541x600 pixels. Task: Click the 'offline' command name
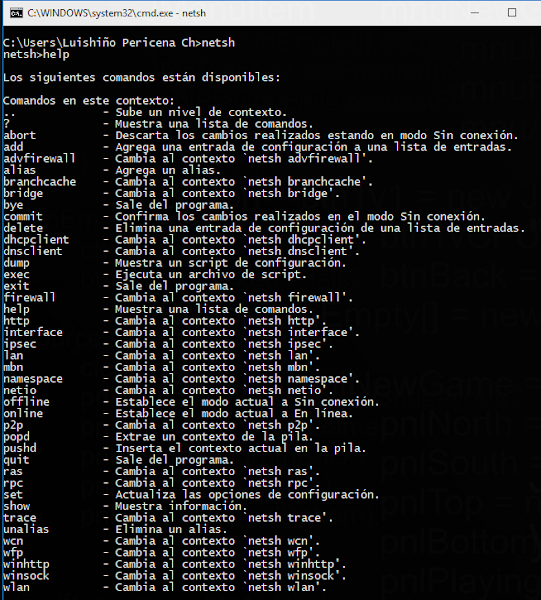click(x=26, y=402)
